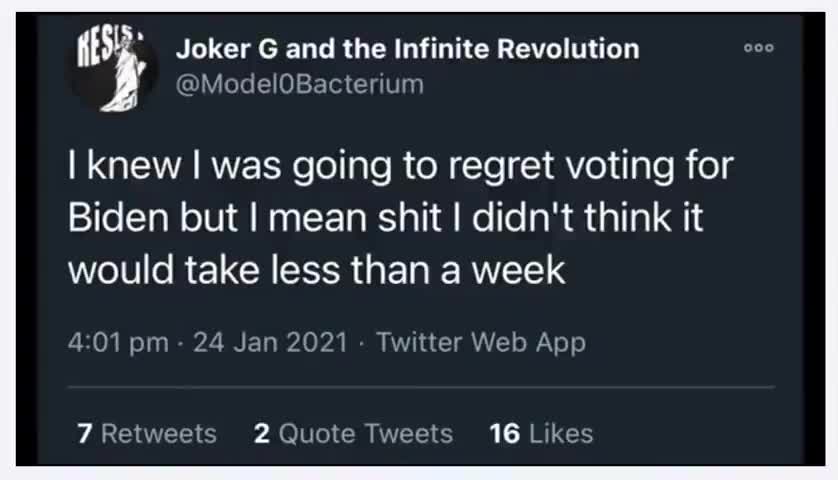Click the tweet line "would take less than a week"
838x480 pixels.
coord(316,270)
